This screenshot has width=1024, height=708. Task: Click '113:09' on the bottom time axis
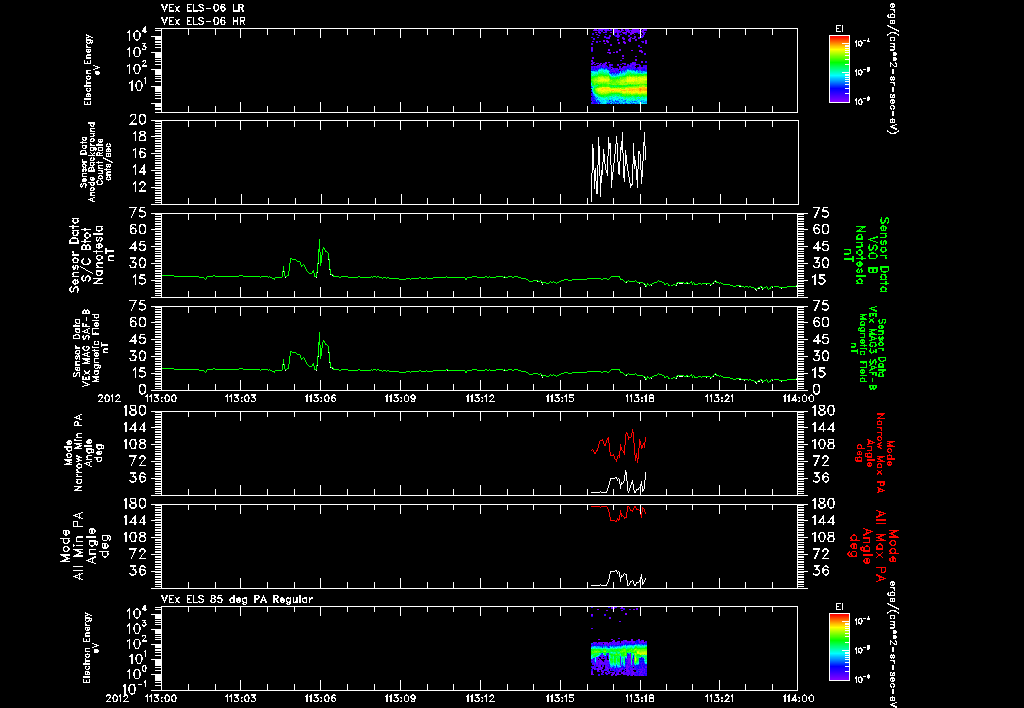point(400,698)
